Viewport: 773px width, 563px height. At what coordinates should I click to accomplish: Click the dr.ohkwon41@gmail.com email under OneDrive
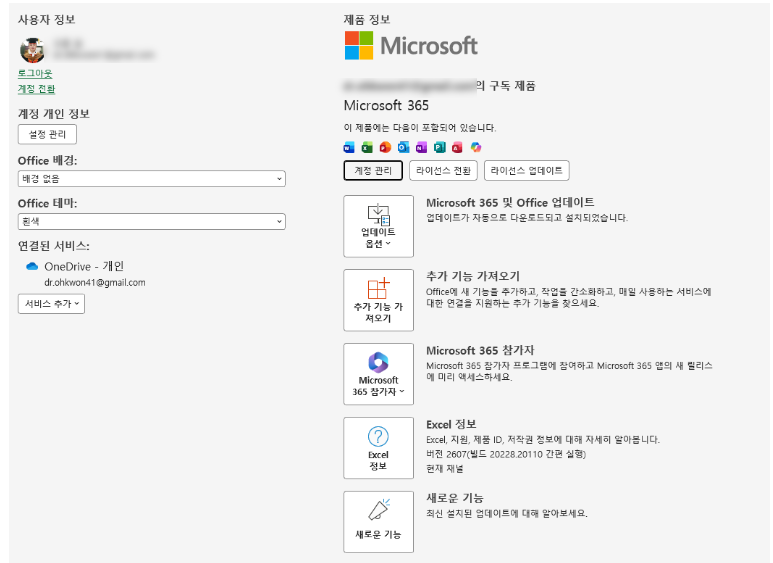[95, 282]
